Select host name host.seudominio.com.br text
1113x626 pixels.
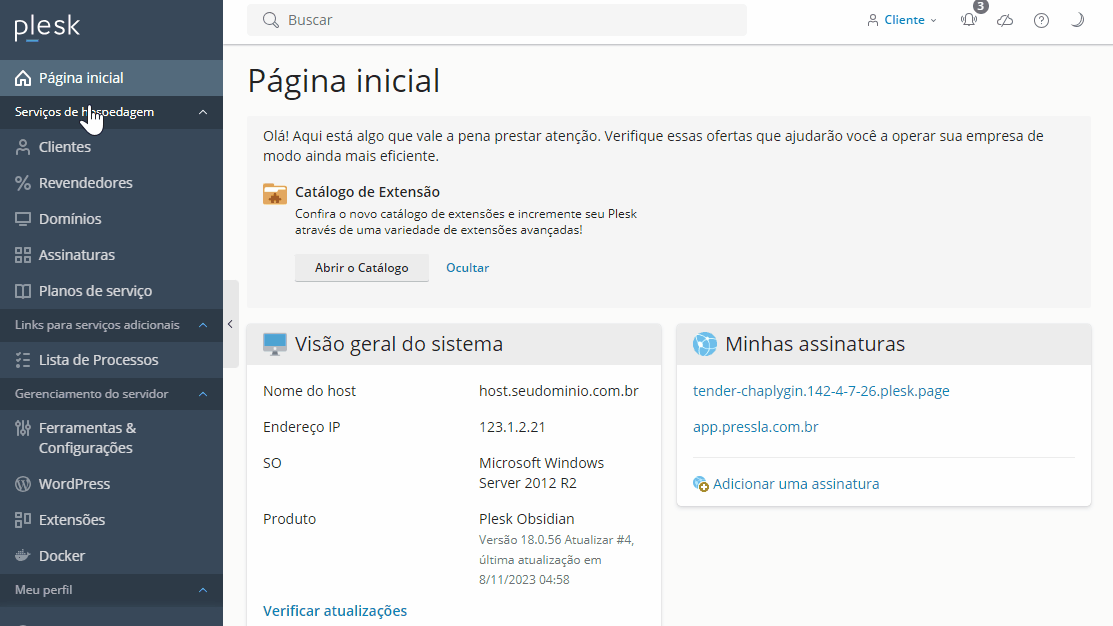(559, 391)
